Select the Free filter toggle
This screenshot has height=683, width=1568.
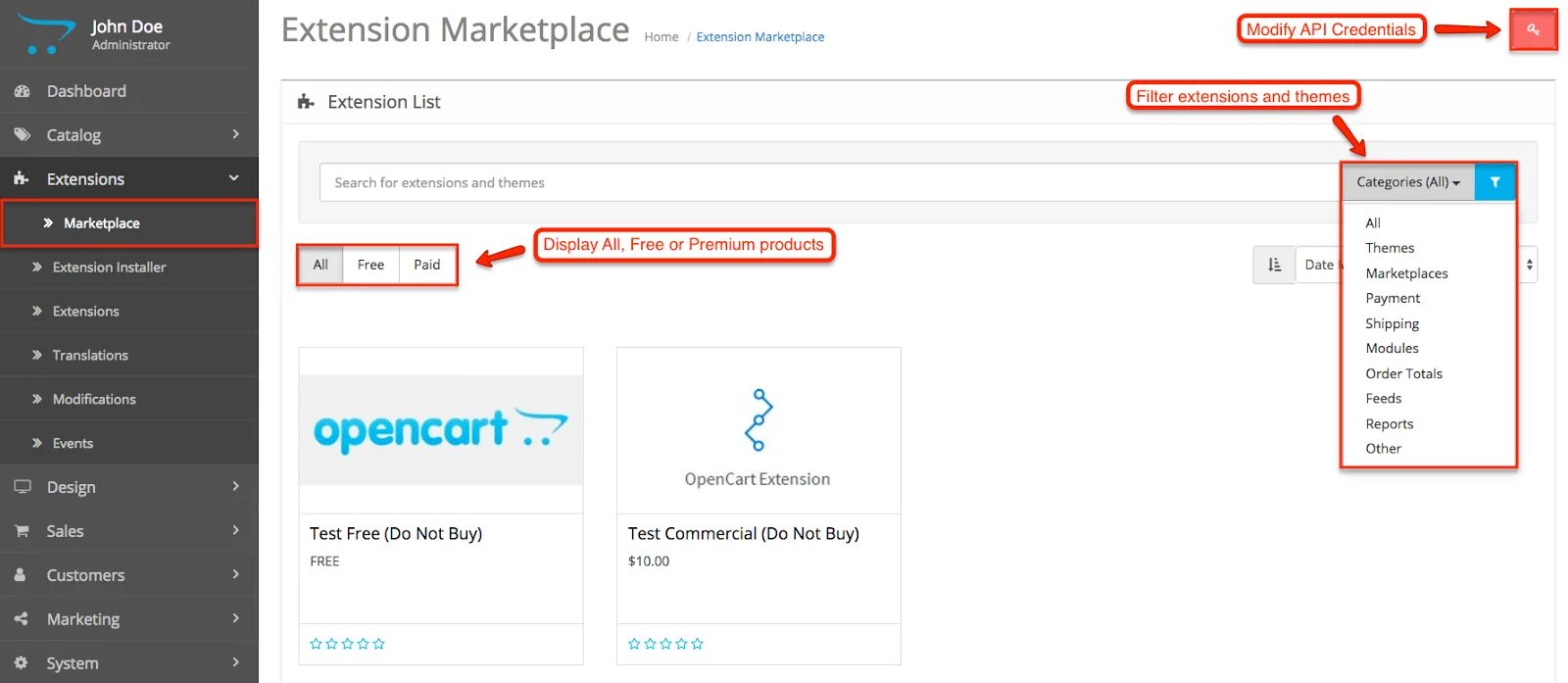coord(370,265)
